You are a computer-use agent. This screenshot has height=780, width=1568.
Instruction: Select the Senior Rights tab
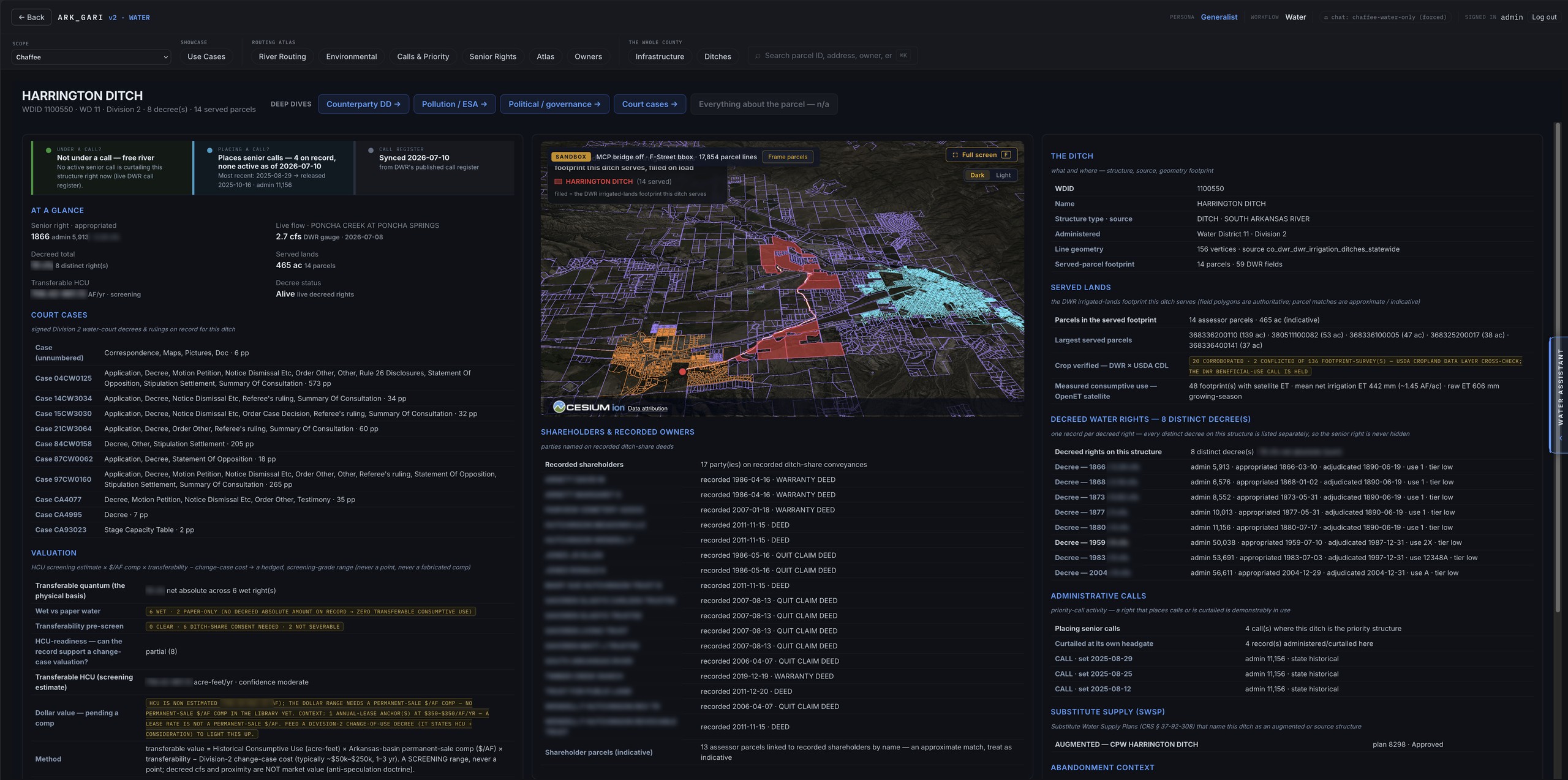(x=492, y=56)
